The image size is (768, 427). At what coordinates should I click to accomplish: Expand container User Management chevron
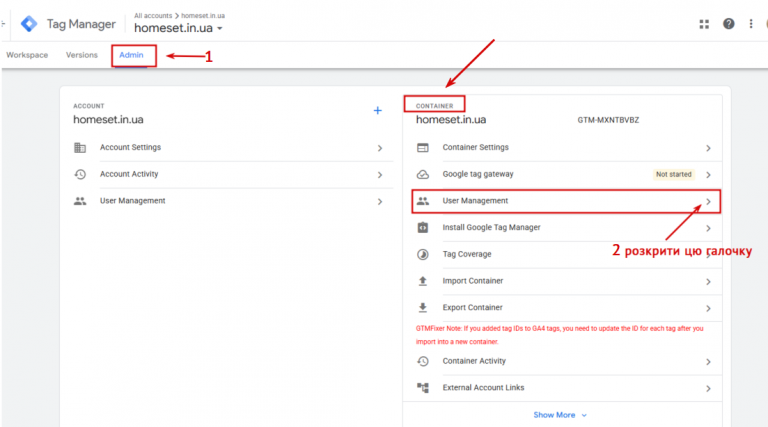[708, 201]
